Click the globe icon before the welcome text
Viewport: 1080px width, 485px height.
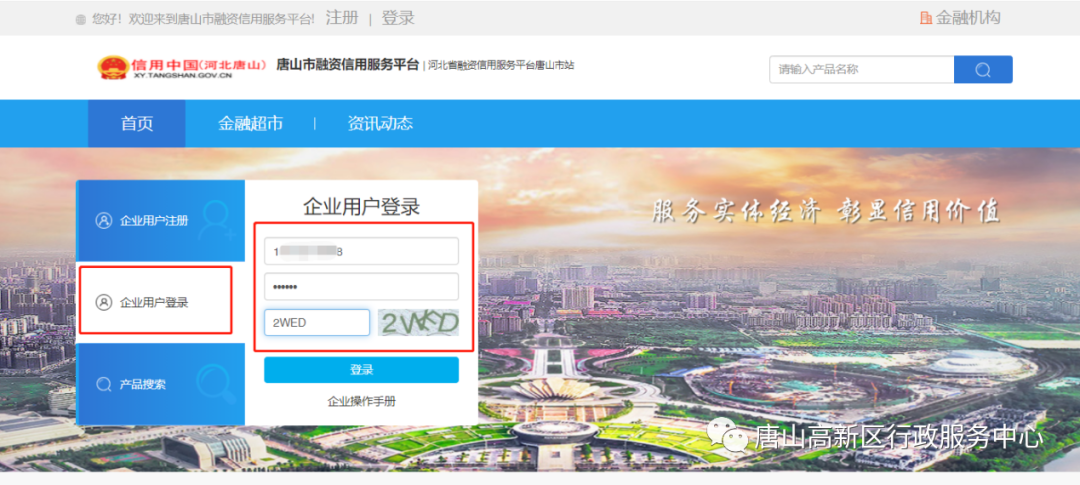click(81, 19)
